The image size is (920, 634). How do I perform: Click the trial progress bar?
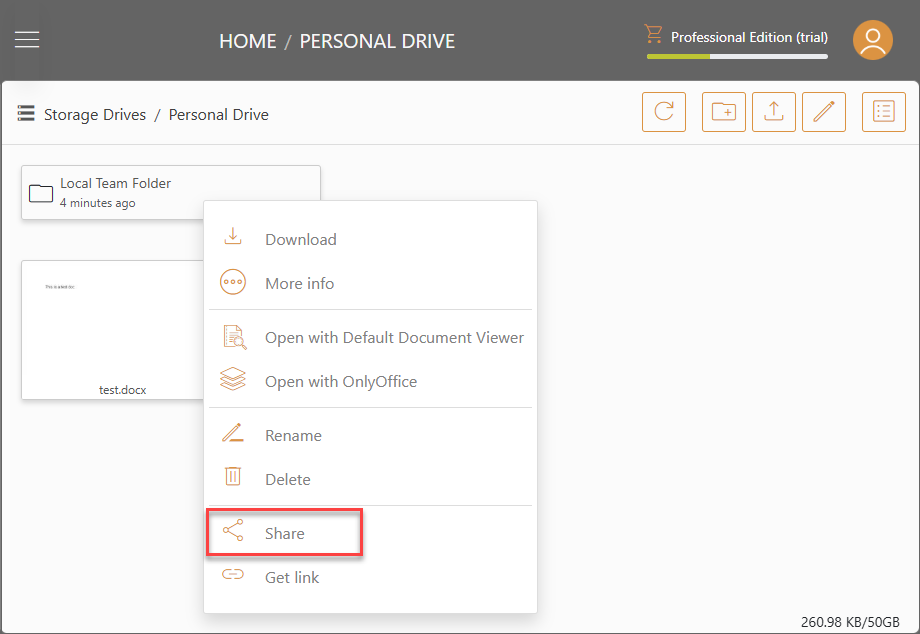[x=737, y=57]
